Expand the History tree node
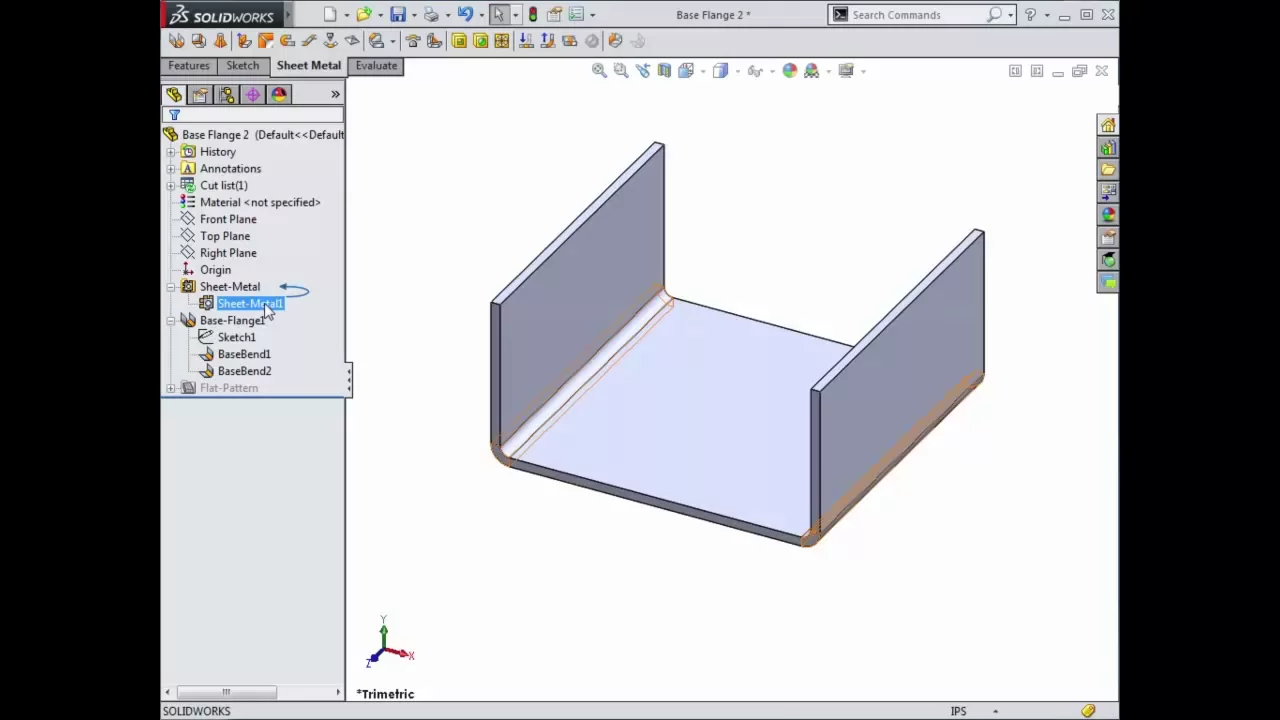Viewport: 1280px width, 720px height. click(171, 152)
